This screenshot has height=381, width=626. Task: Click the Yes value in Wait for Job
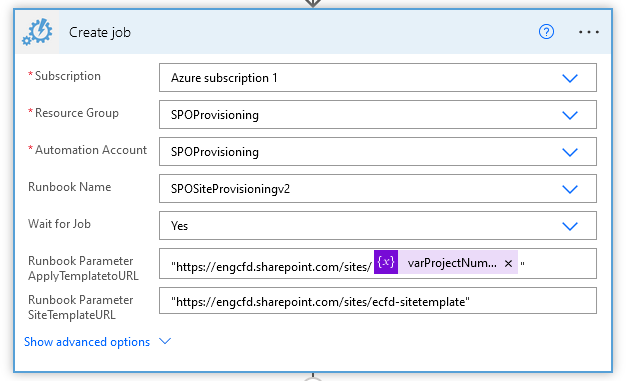coord(179,226)
